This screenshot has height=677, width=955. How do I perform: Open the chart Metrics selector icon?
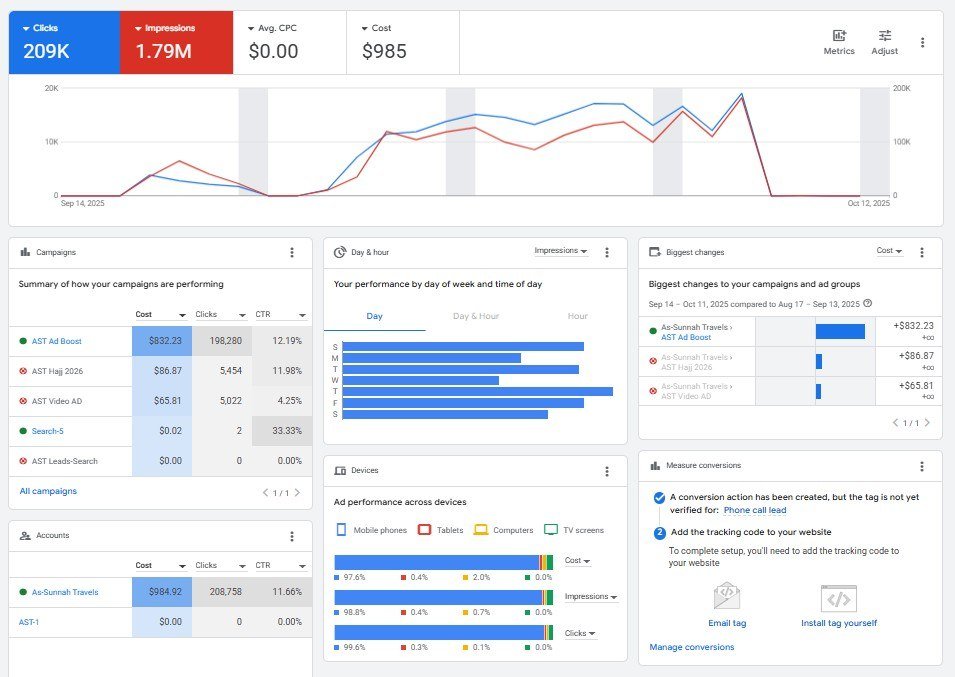coord(838,37)
